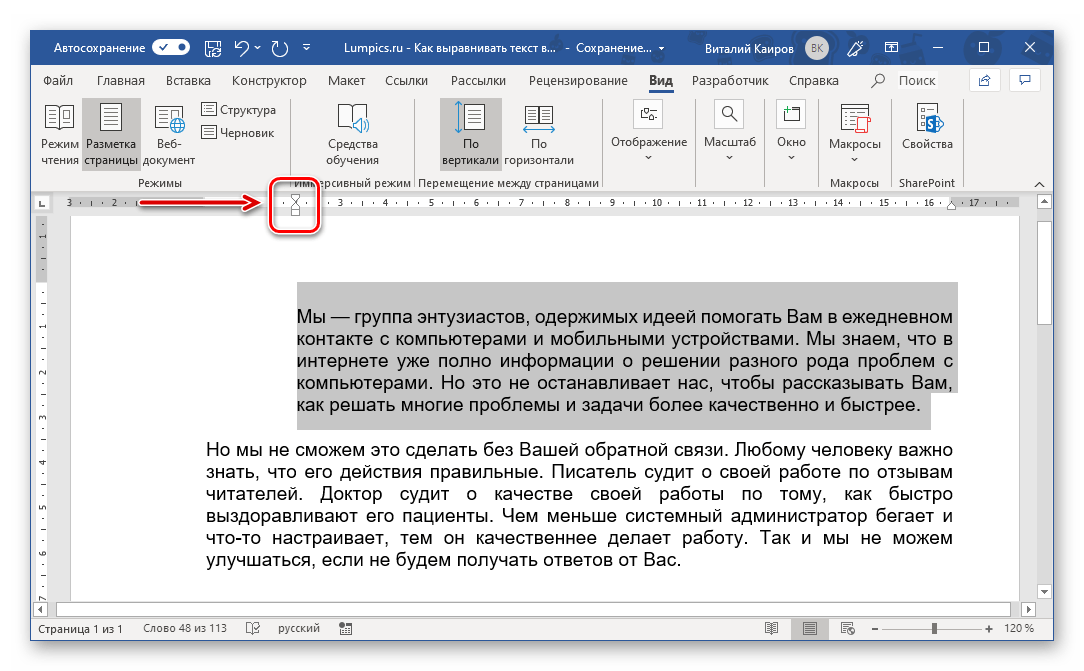Expand the Macros (Макросы) dropdown
Viewport: 1084px width, 671px height.
point(854,135)
